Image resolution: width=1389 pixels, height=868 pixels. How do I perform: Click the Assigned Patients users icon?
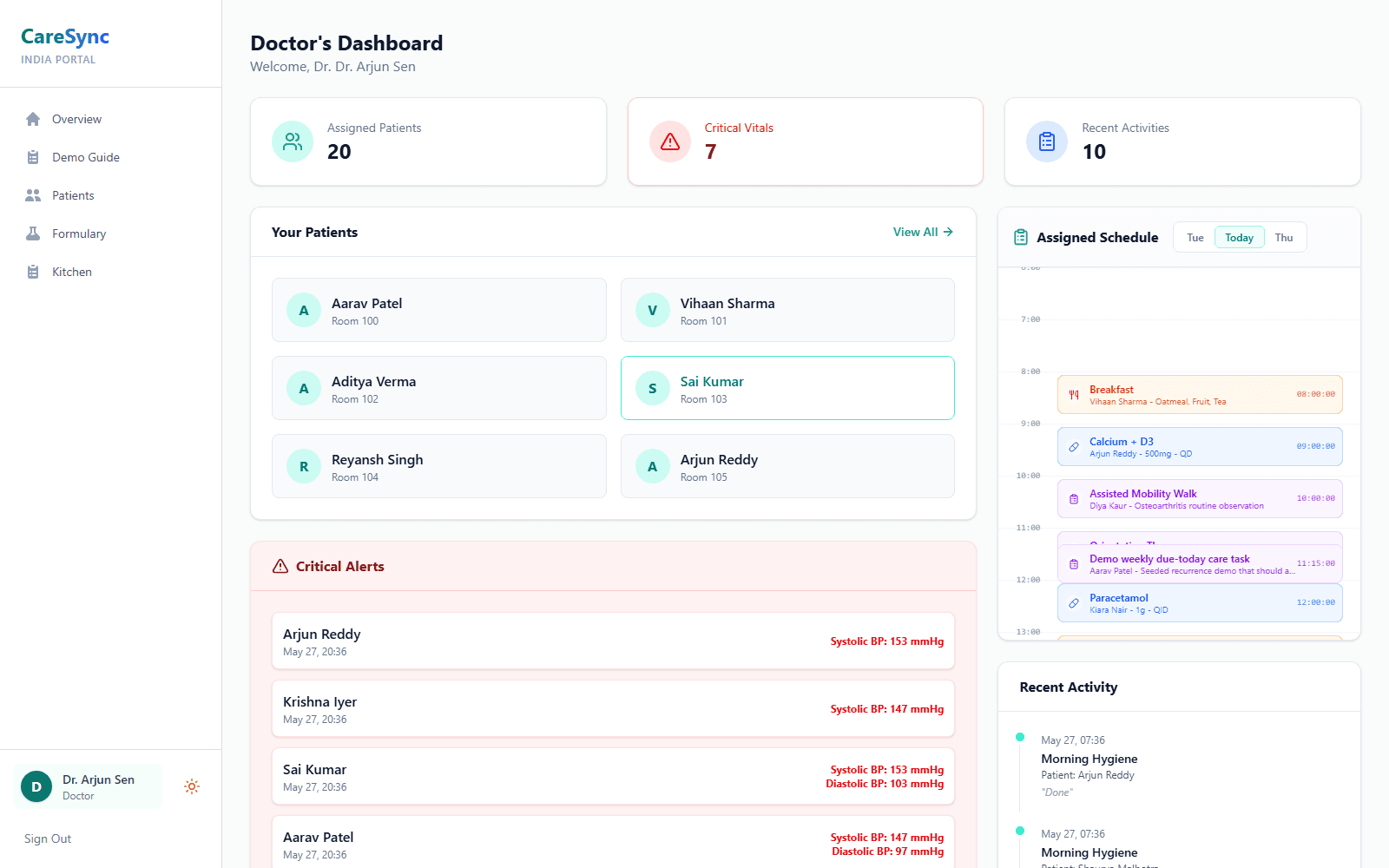click(293, 141)
